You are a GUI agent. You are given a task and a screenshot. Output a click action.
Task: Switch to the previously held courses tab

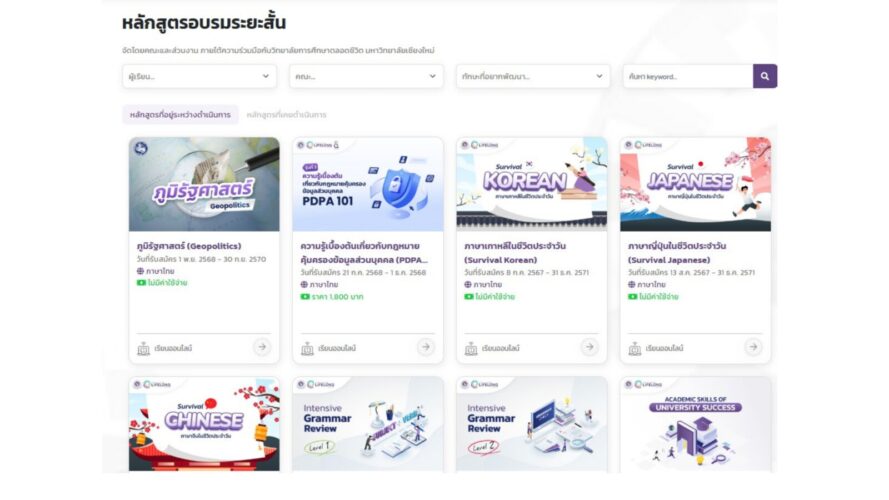[286, 115]
